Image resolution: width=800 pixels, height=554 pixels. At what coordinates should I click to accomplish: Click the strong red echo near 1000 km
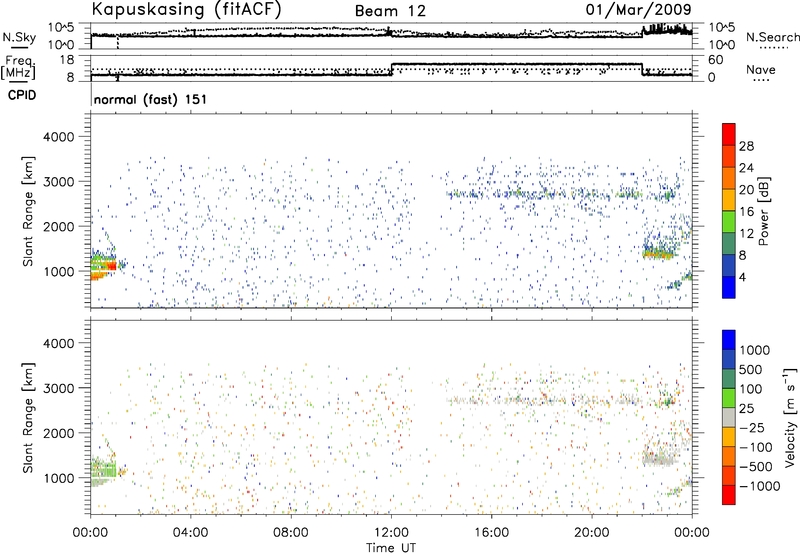[x=111, y=265]
